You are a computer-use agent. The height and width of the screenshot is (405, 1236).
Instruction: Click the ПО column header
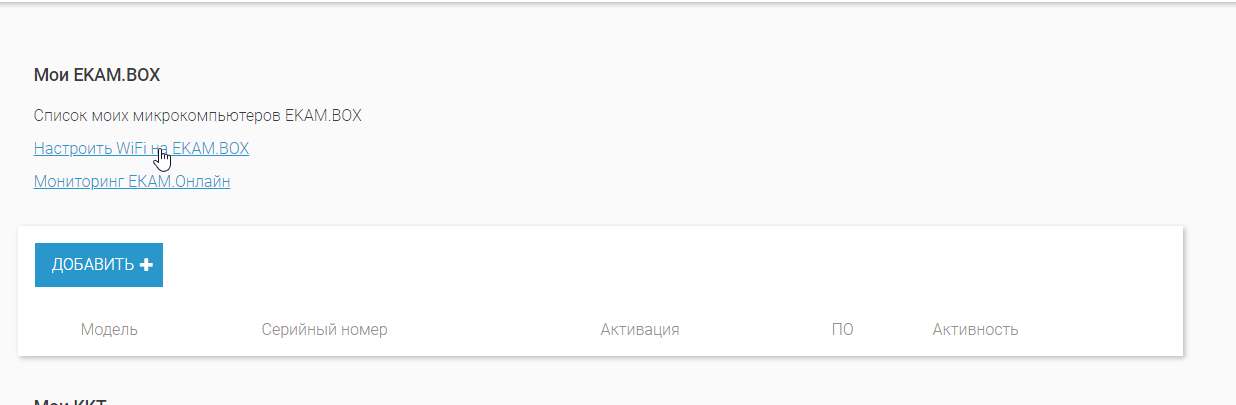[x=842, y=329]
